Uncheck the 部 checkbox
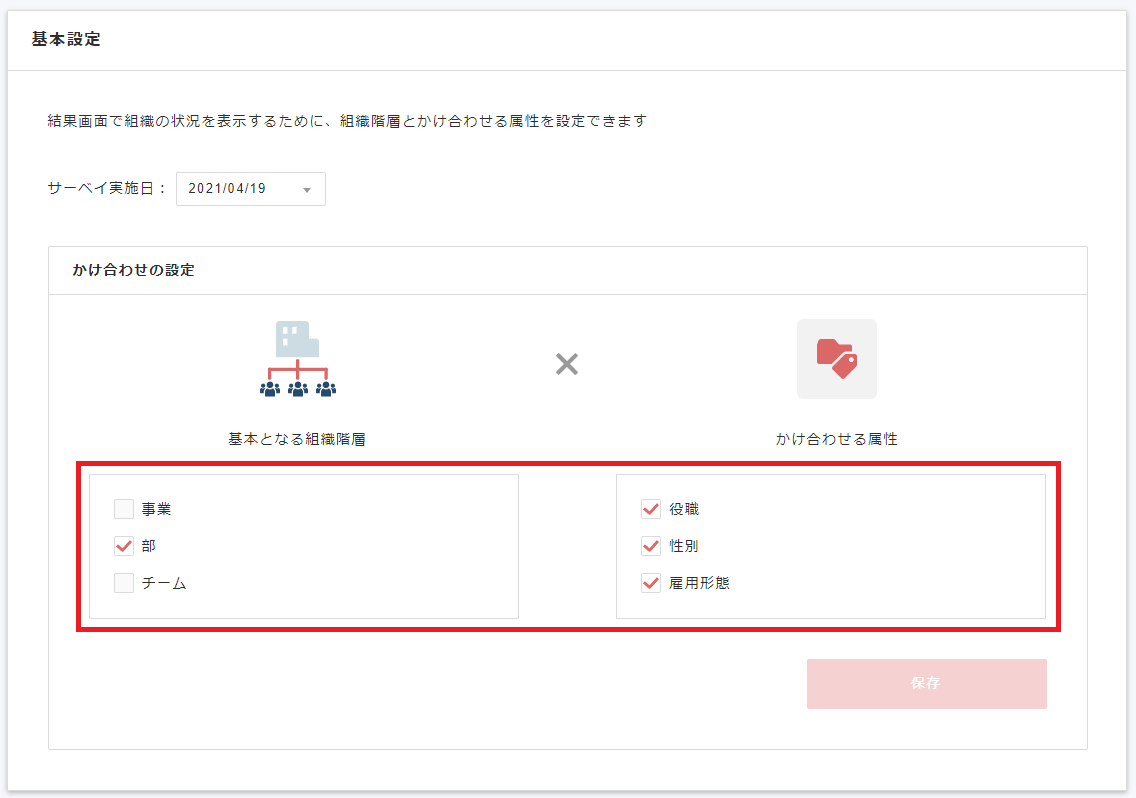The height and width of the screenshot is (798, 1136). click(x=124, y=546)
